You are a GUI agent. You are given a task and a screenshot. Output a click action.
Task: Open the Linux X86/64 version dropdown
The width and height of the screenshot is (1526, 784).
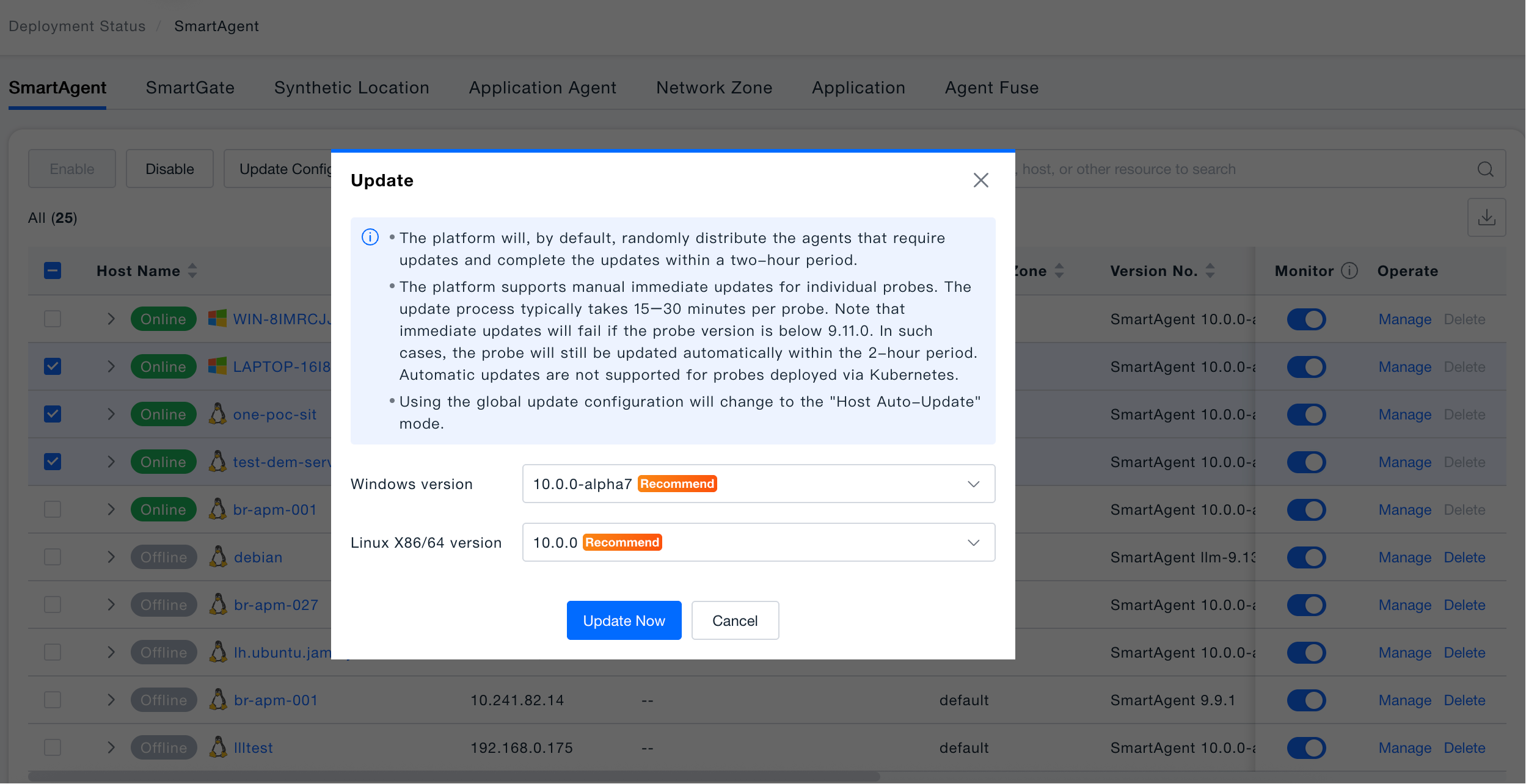(759, 542)
